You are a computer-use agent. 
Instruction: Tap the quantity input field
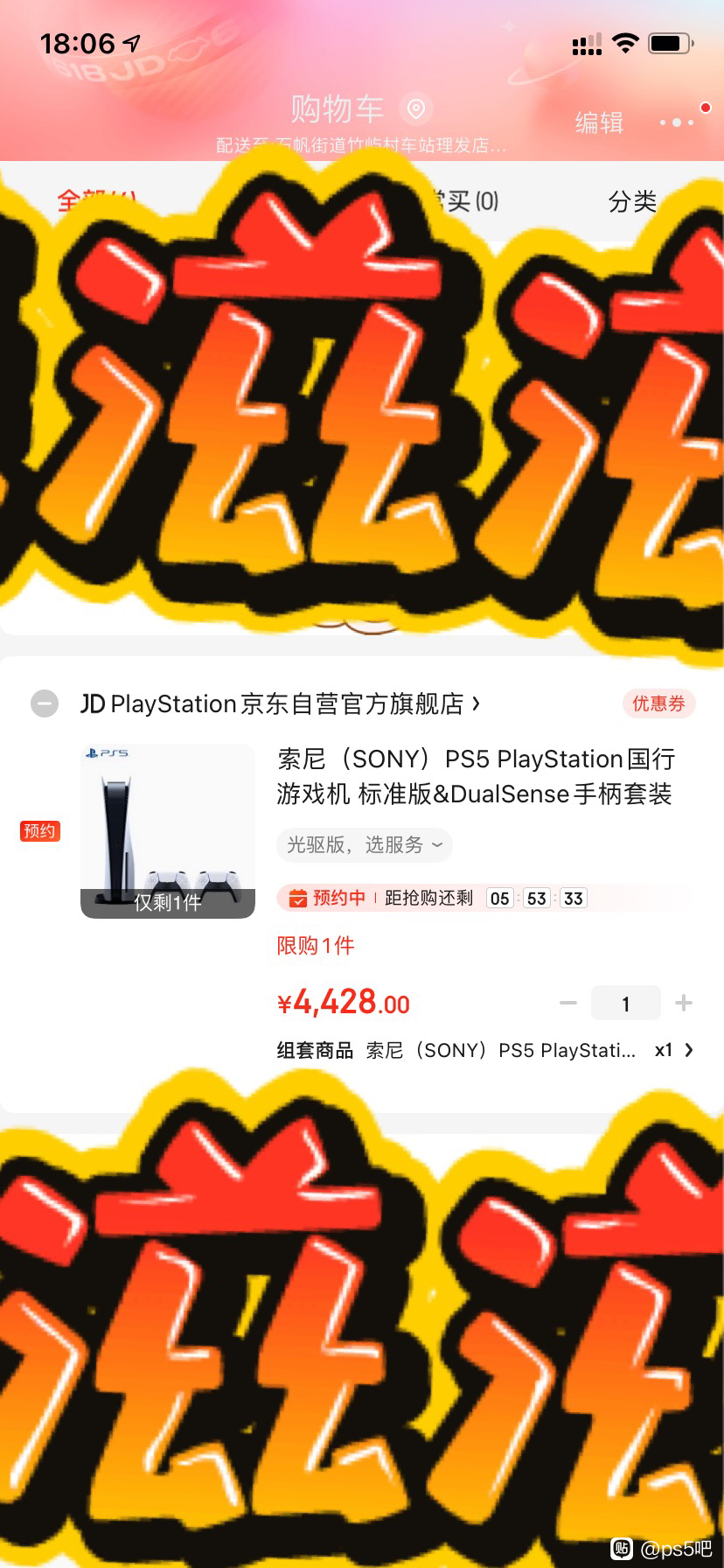pyautogui.click(x=626, y=1003)
